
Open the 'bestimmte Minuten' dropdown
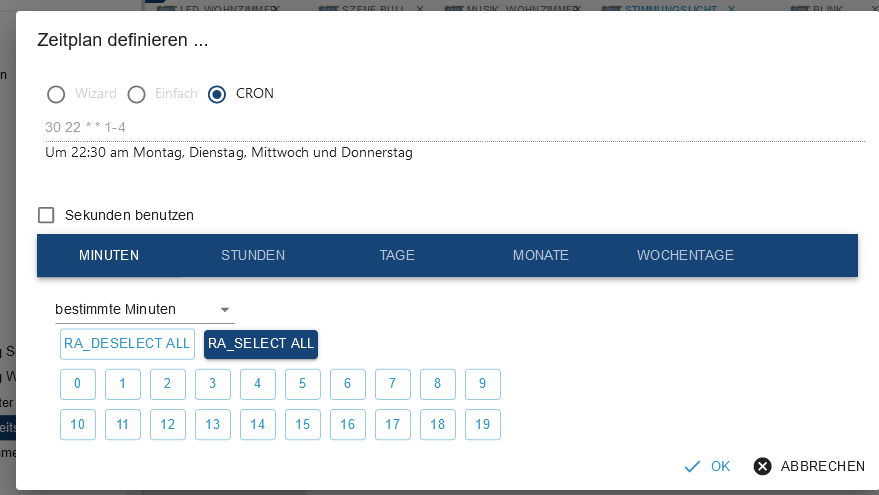coord(144,309)
